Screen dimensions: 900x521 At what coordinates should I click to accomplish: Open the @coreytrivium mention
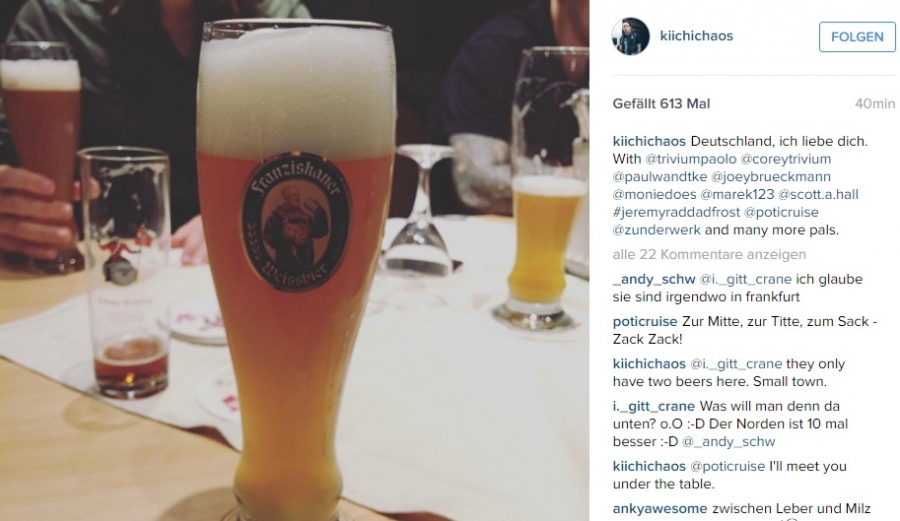point(785,159)
